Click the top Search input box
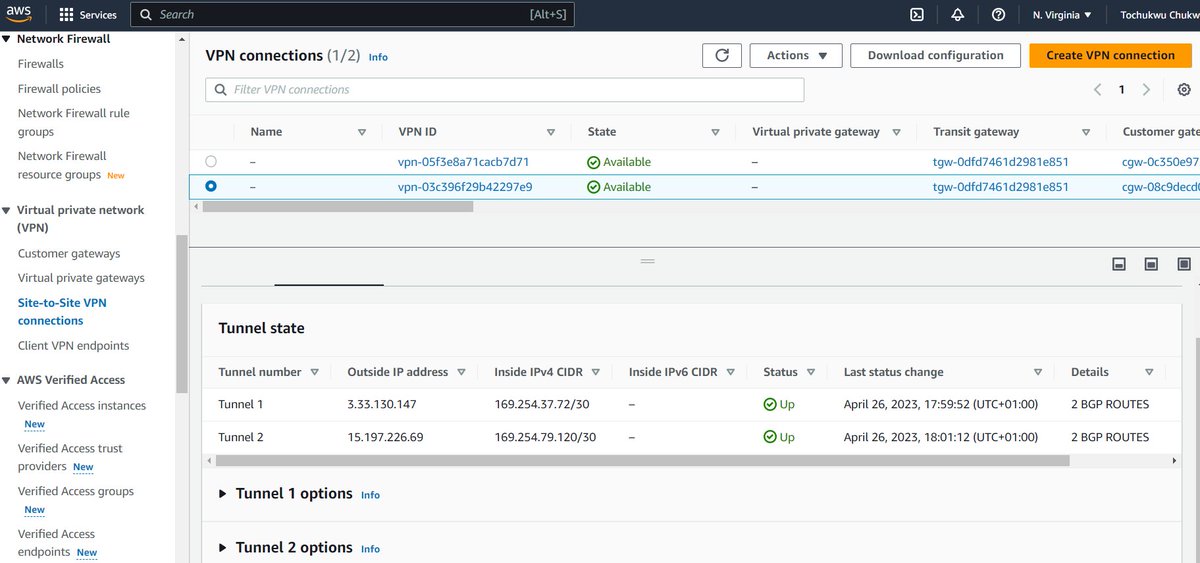 click(x=352, y=15)
